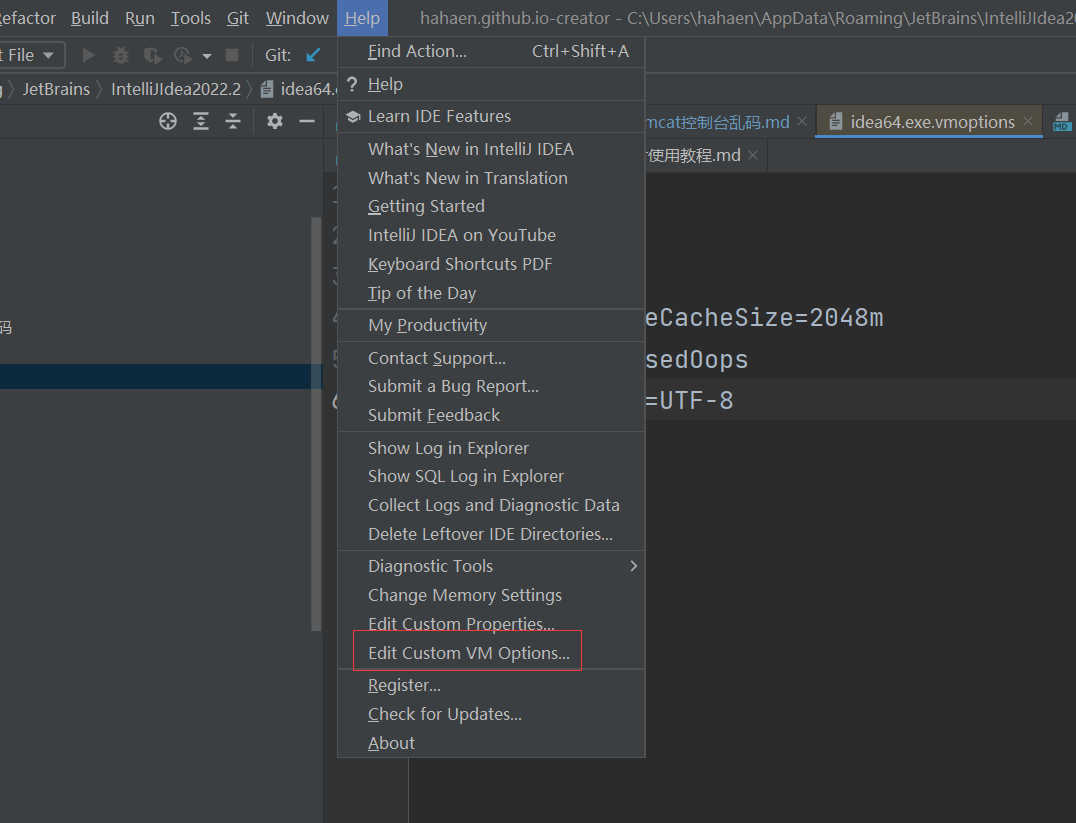Click the Stop square icon
Image resolution: width=1076 pixels, height=823 pixels.
coord(232,55)
